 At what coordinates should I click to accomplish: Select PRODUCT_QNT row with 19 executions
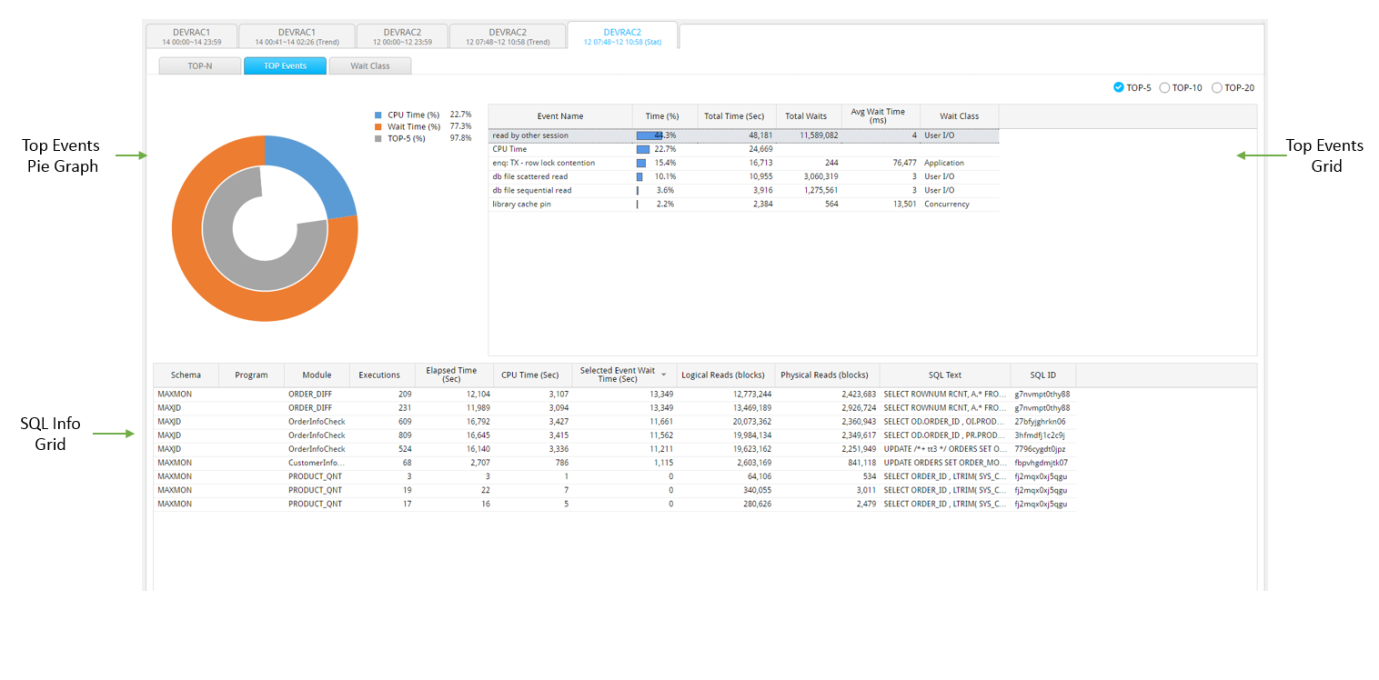[614, 490]
